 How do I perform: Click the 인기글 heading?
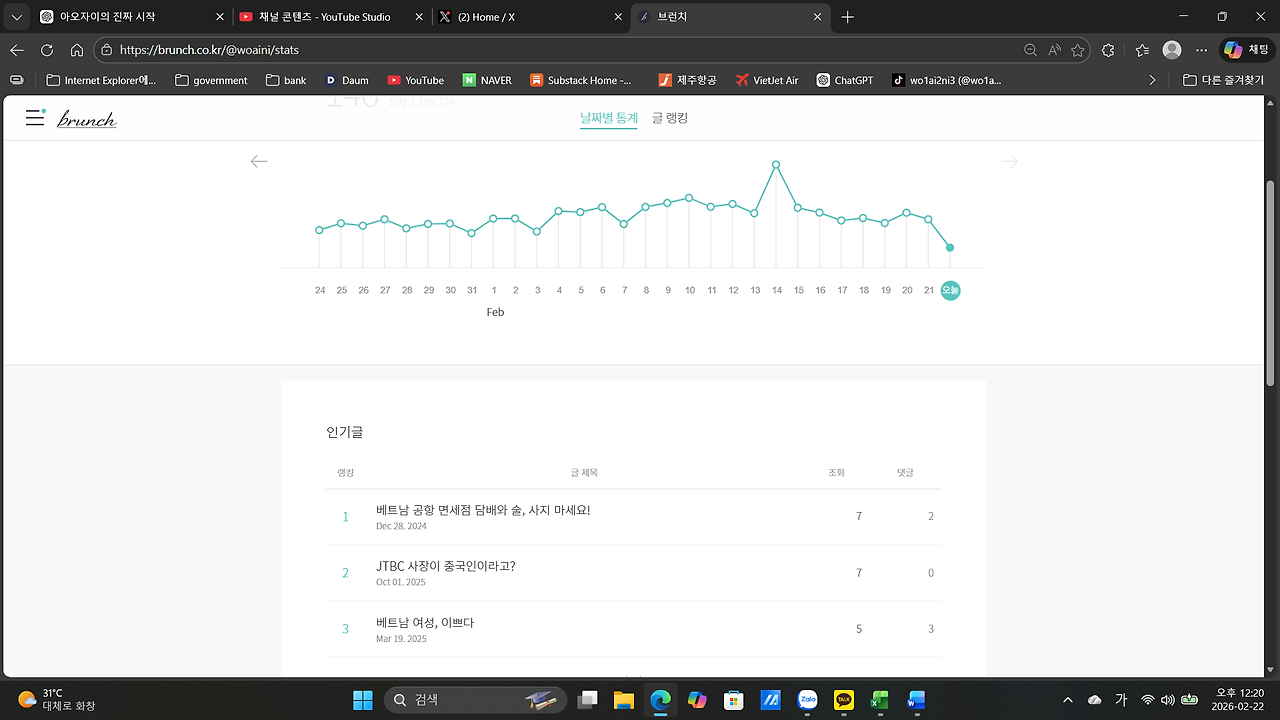click(345, 432)
